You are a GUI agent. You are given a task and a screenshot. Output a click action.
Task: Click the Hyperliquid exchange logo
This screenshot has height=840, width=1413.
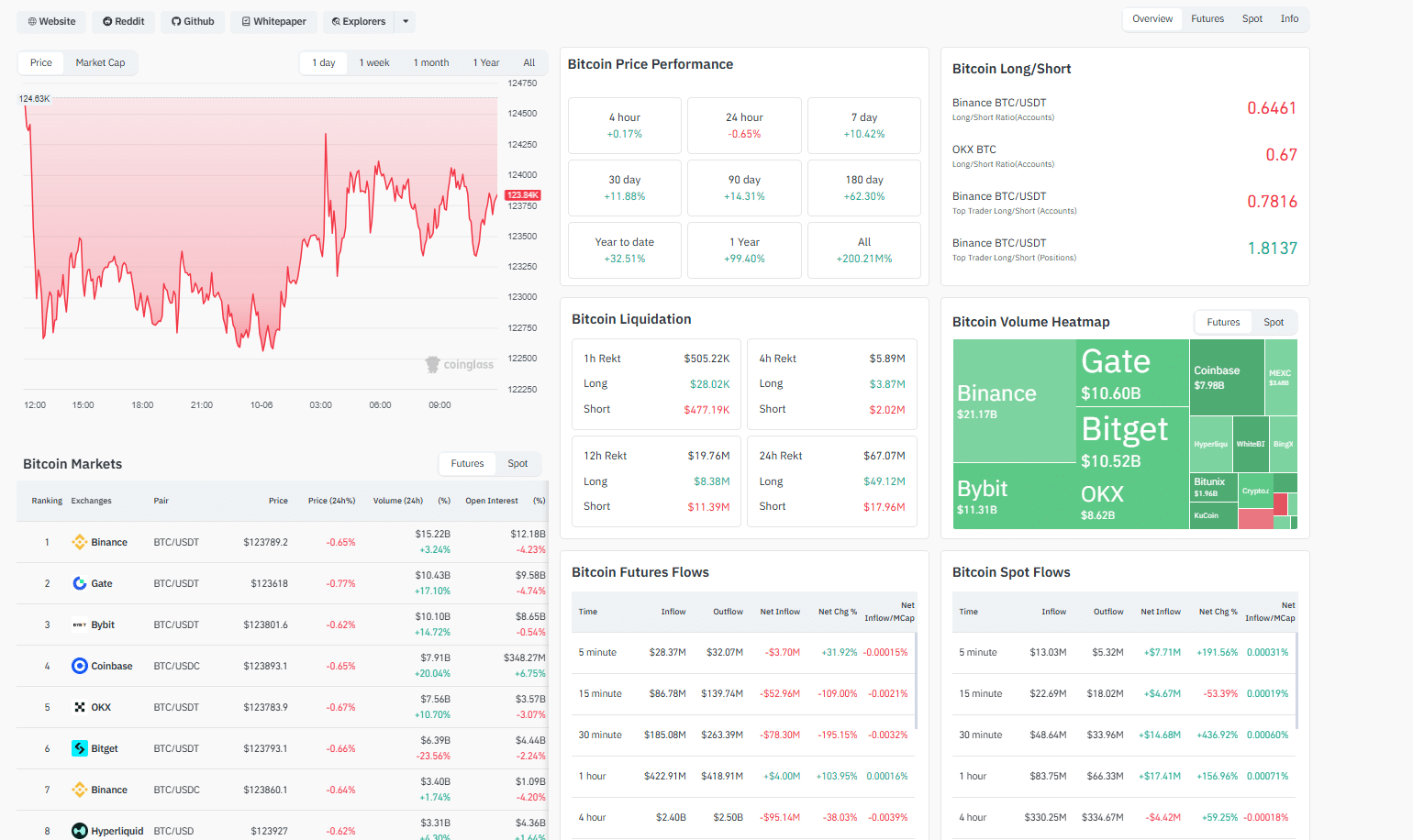(82, 831)
